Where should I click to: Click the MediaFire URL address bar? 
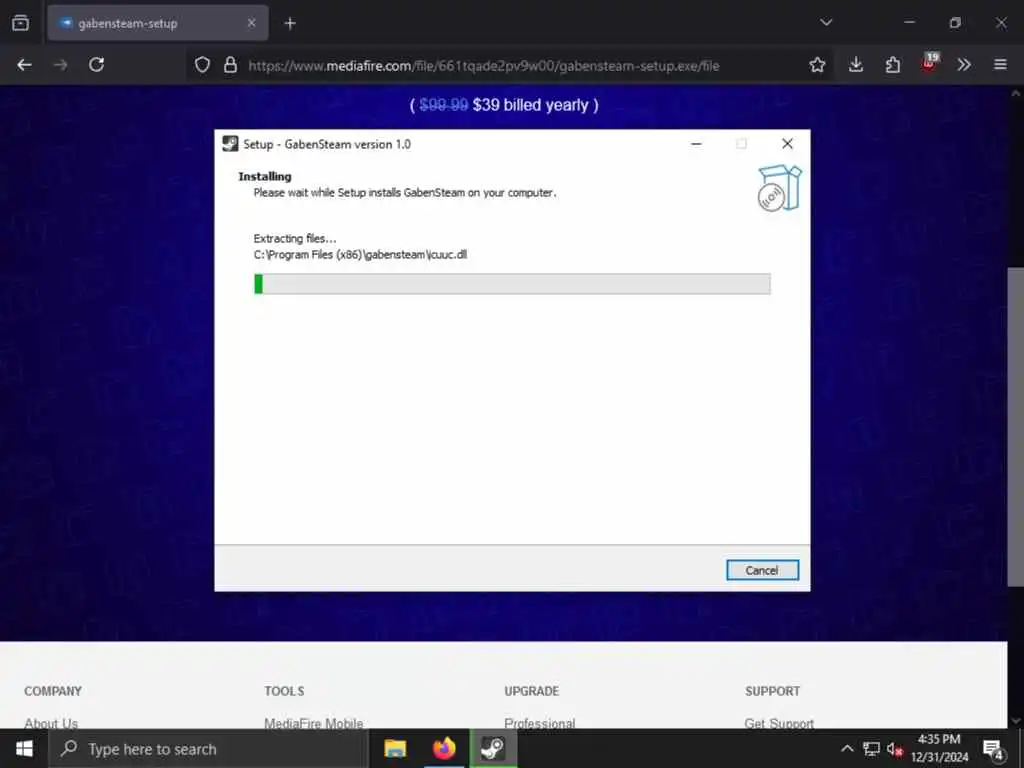coord(484,65)
